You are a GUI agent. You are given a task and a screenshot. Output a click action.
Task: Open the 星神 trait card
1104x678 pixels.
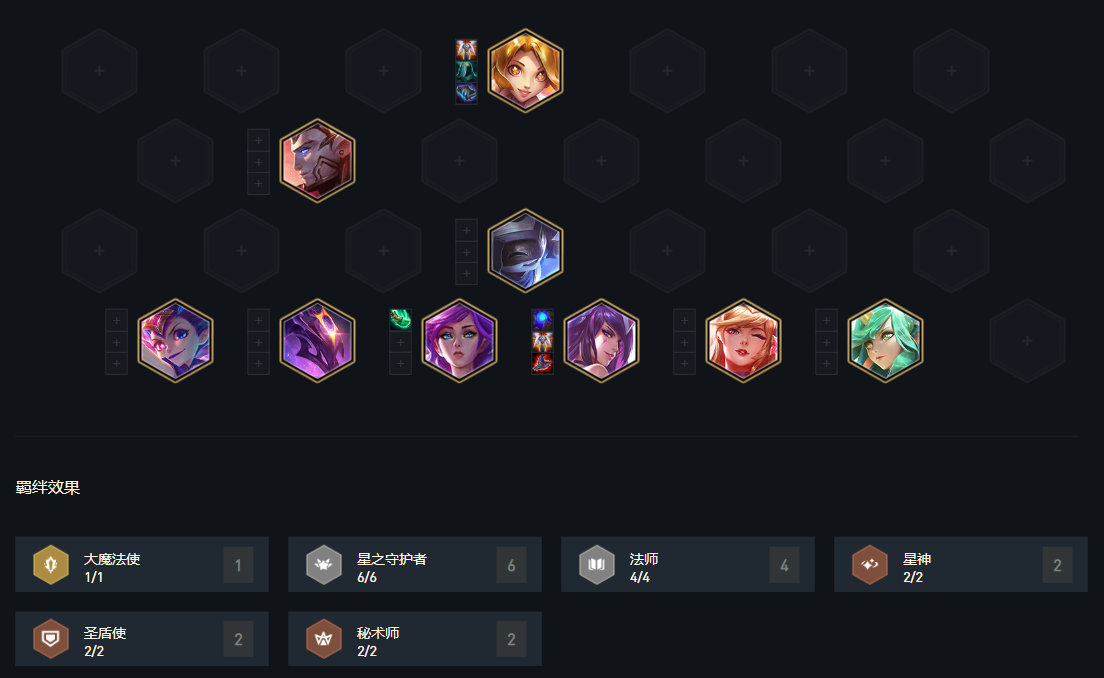click(960, 565)
